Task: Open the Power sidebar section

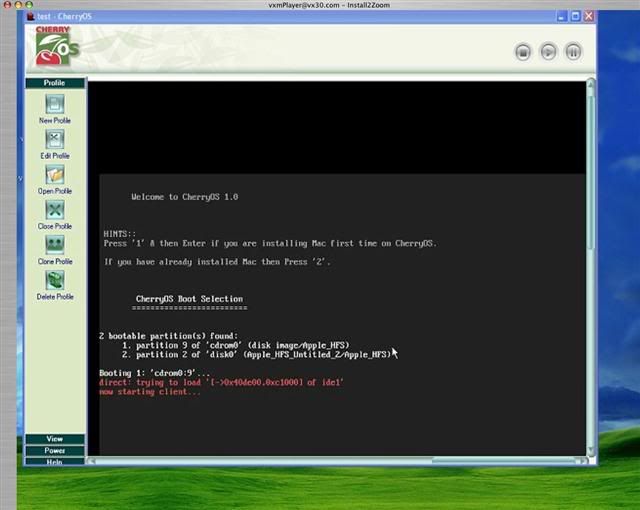Action: pyautogui.click(x=55, y=450)
